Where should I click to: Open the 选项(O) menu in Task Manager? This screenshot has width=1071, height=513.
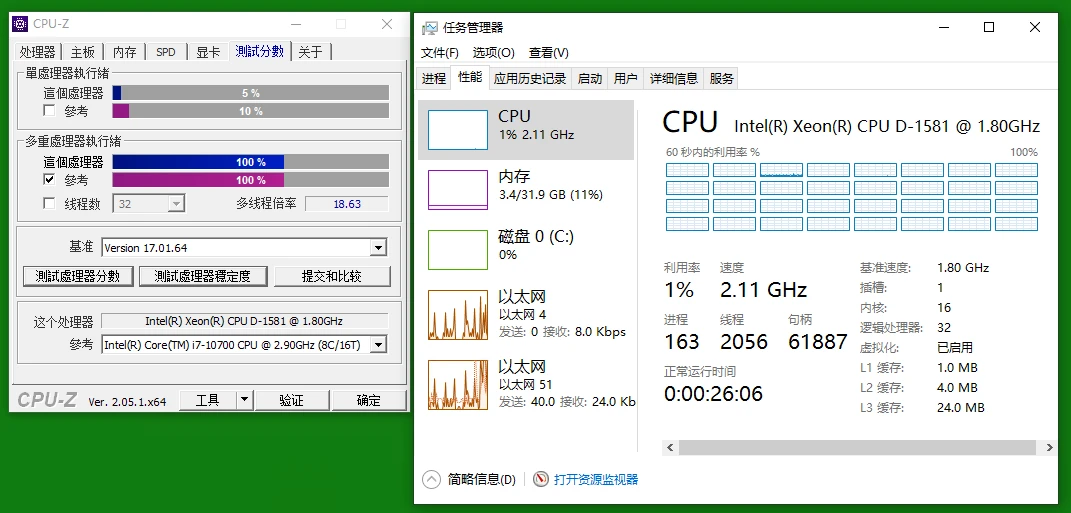[x=494, y=53]
